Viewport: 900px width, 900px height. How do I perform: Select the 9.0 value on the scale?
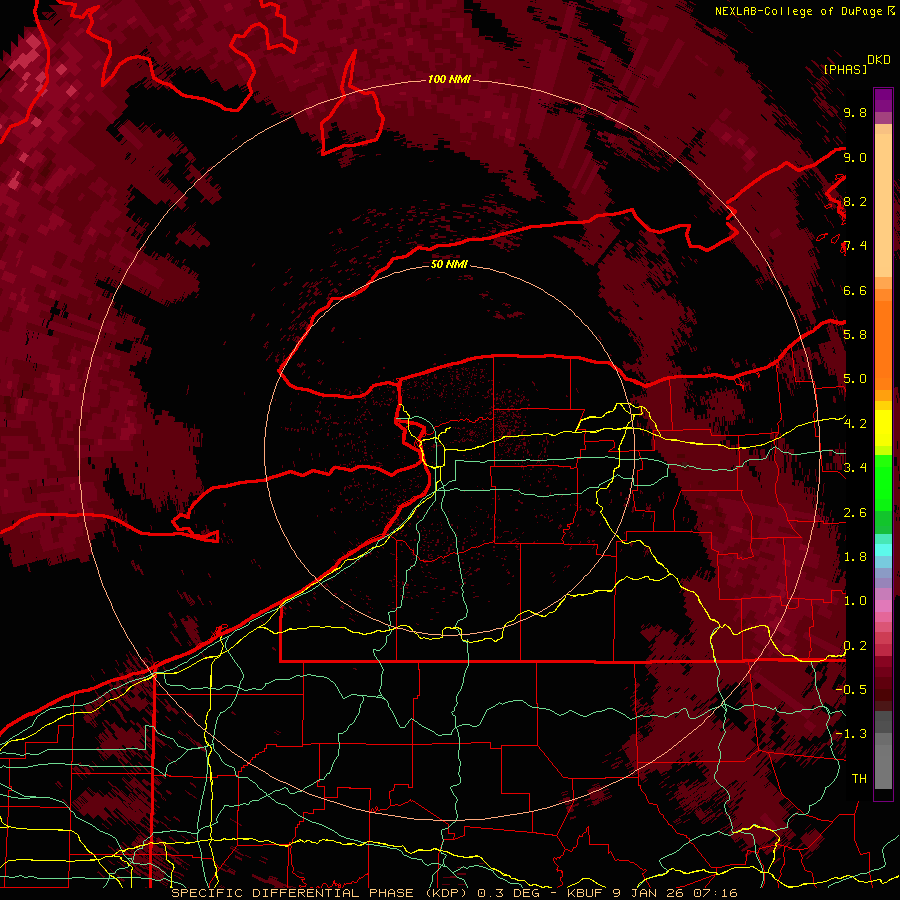tap(855, 157)
